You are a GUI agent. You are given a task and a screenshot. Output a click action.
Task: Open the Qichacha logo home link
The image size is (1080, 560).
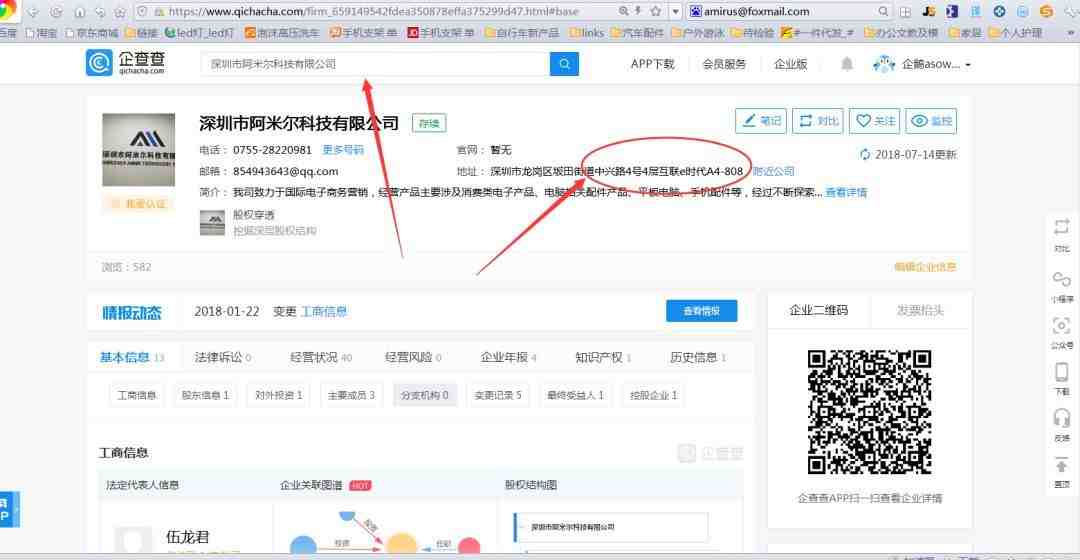125,63
